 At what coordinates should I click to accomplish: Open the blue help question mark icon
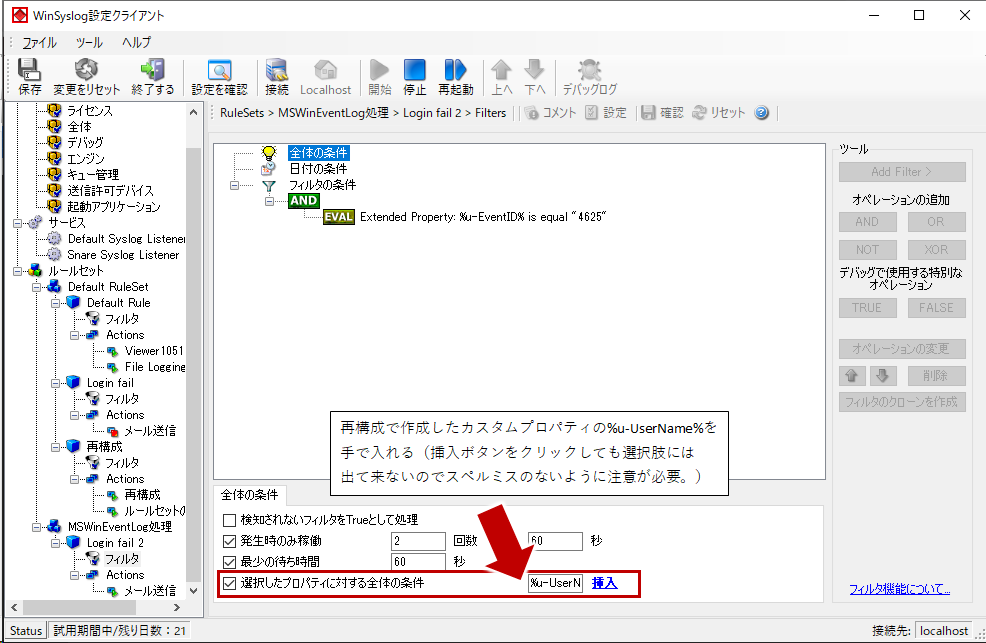762,113
